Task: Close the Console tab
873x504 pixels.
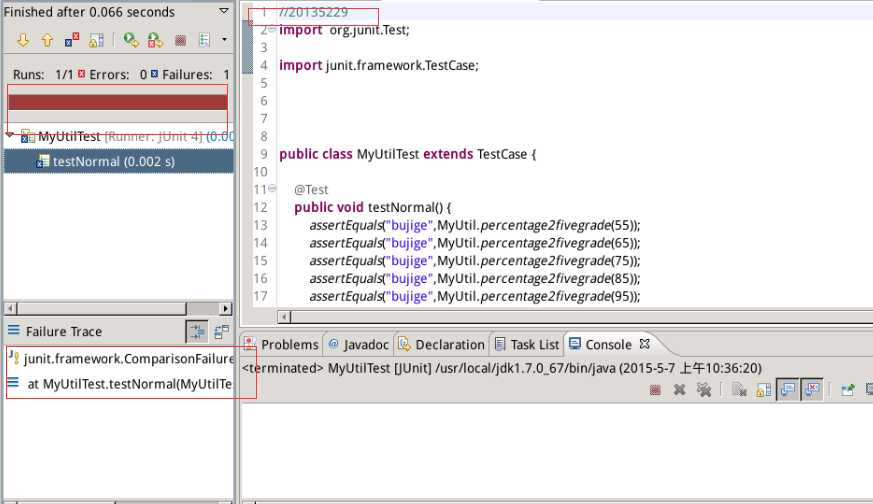Action: pyautogui.click(x=645, y=344)
